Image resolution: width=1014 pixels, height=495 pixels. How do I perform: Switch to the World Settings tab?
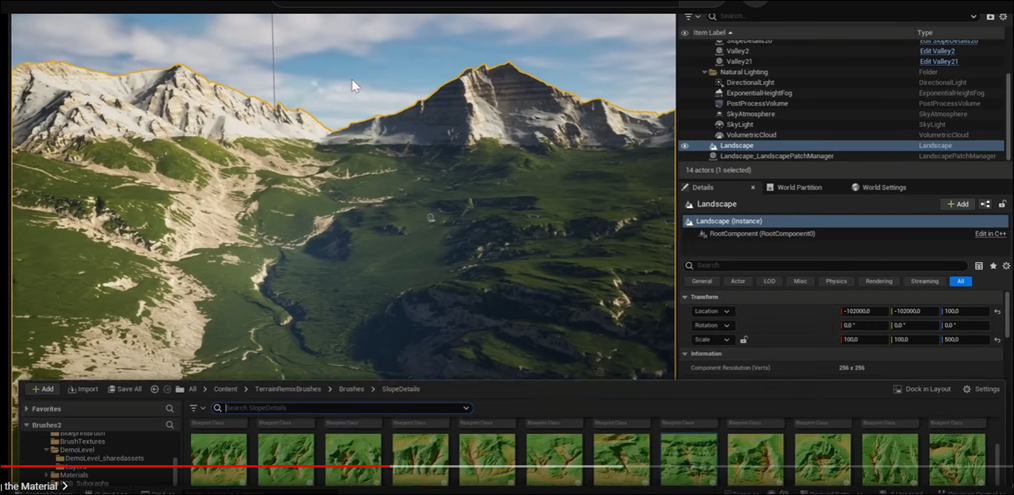click(x=879, y=188)
